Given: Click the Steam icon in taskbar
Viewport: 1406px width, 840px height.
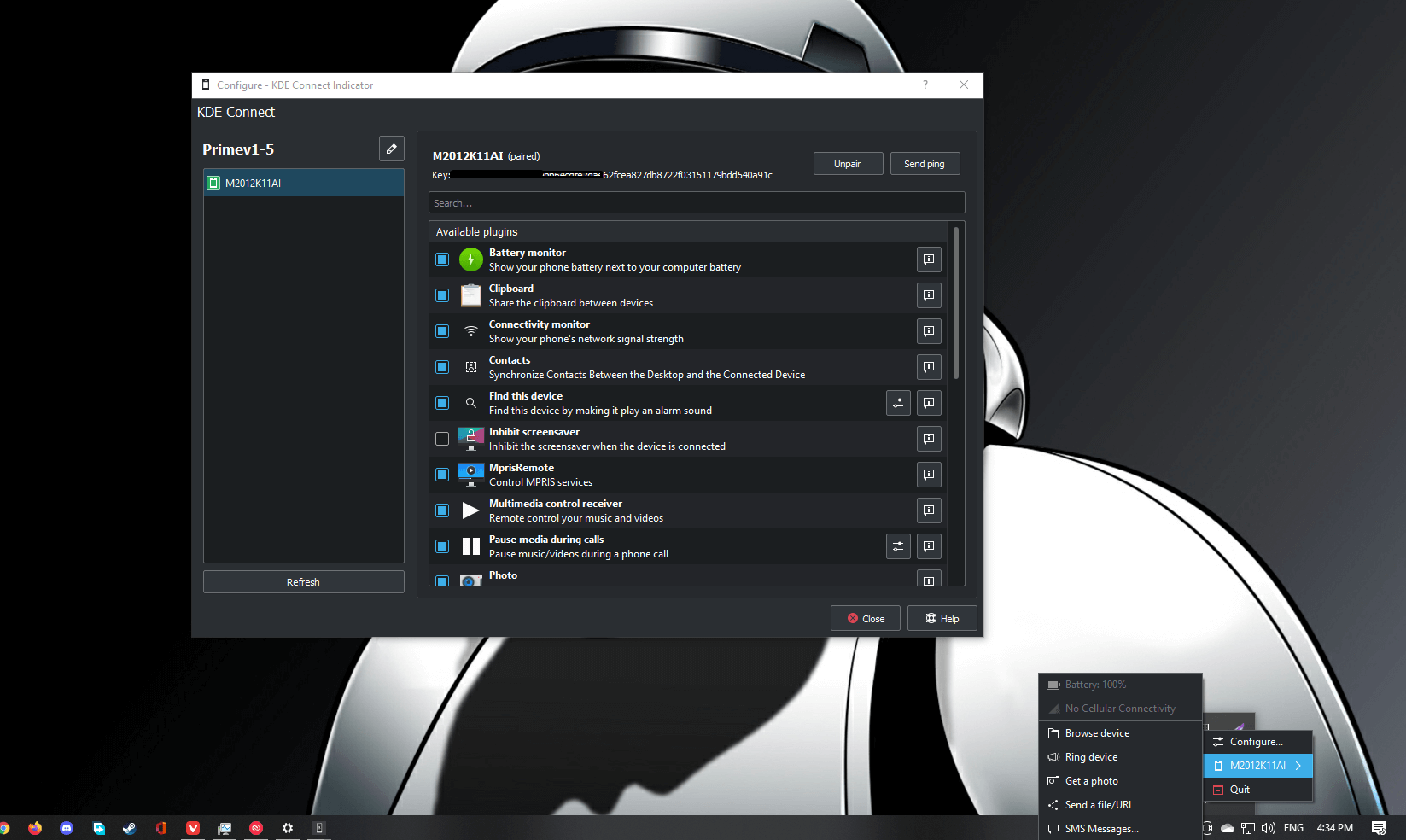Looking at the screenshot, I should point(129,828).
